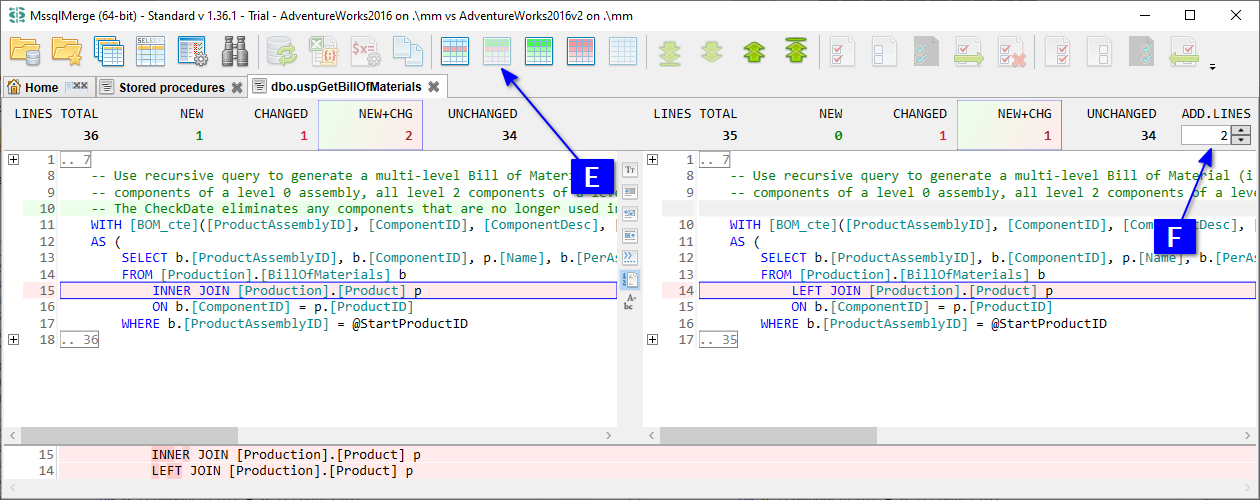Filter right pane by NEW+CHG lines
This screenshot has width=1260, height=500.
pos(1010,125)
